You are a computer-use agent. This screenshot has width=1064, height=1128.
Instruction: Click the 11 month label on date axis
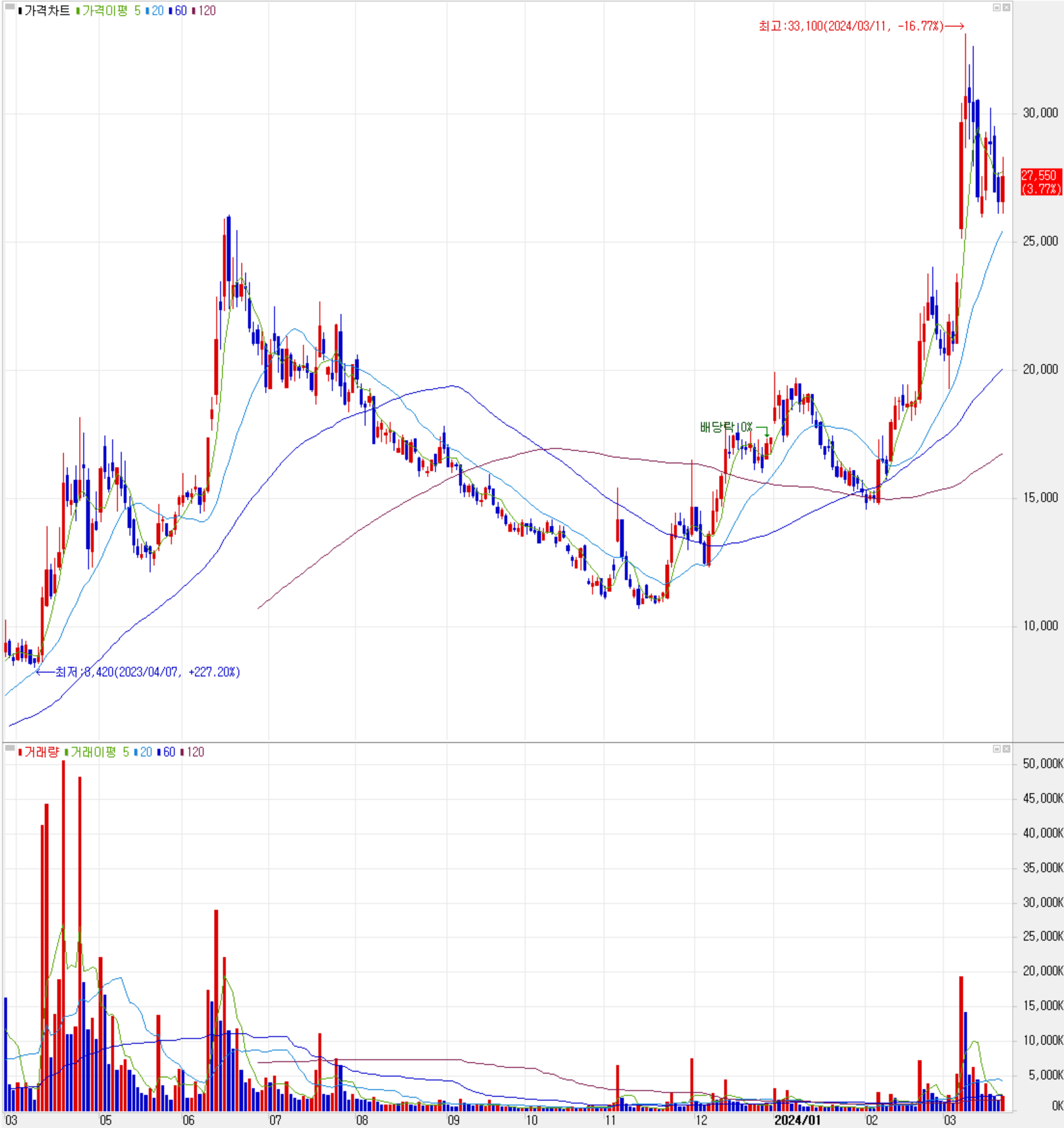coord(610,1120)
